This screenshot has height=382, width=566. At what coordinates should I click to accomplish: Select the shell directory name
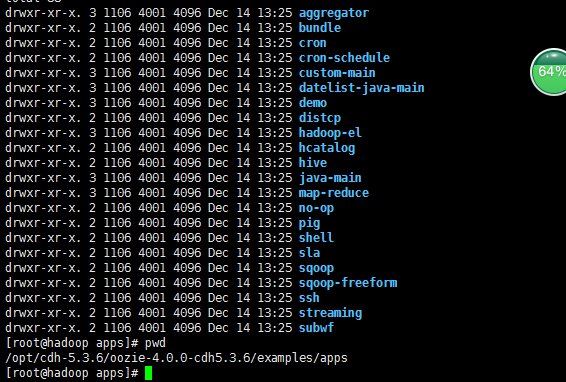(317, 238)
